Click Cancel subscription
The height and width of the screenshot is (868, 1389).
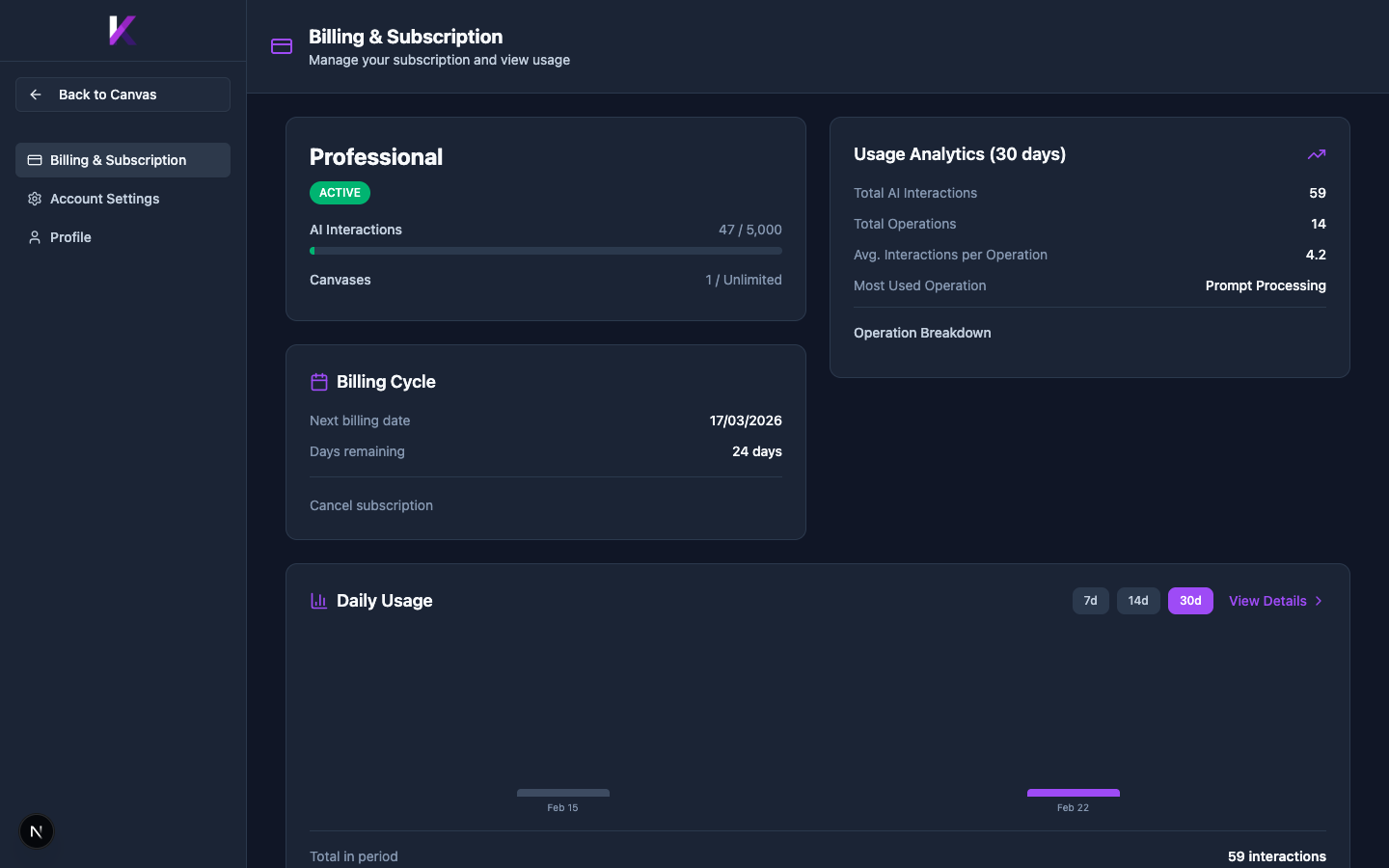(371, 505)
